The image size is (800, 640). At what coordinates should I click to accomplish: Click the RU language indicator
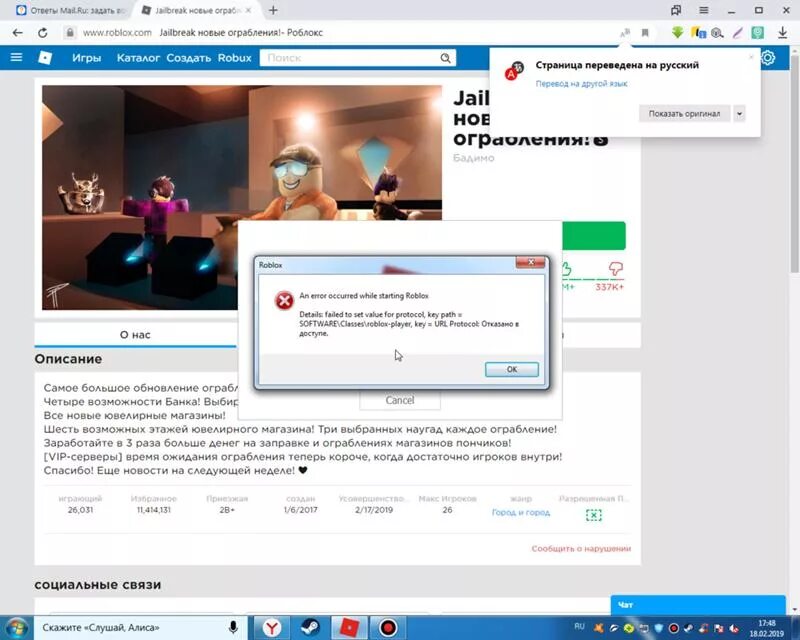coord(579,626)
